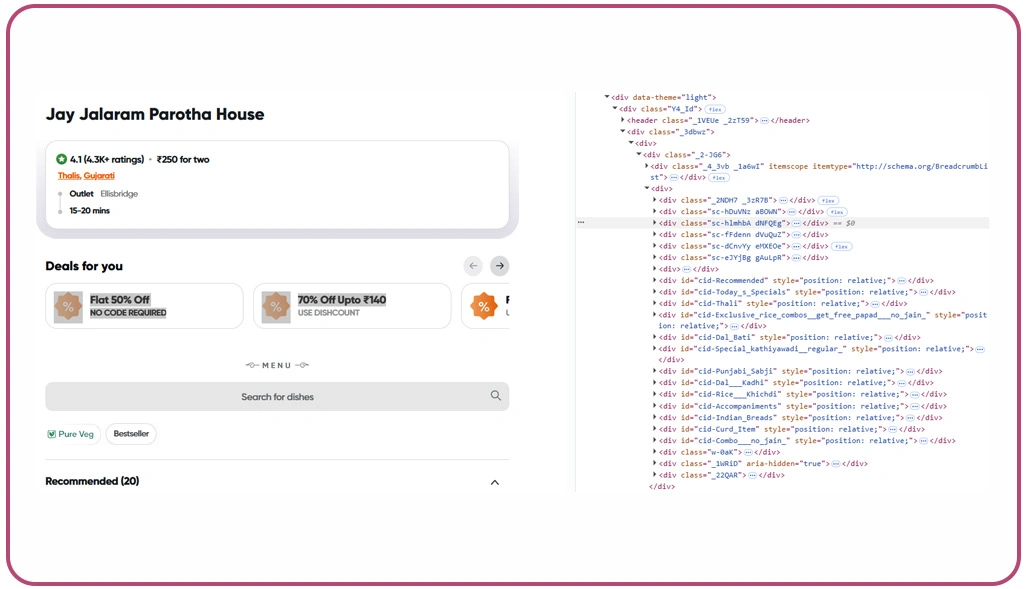The image size is (1026, 589).
Task: Click the 'Deals for you' heading
Action: (x=84, y=266)
